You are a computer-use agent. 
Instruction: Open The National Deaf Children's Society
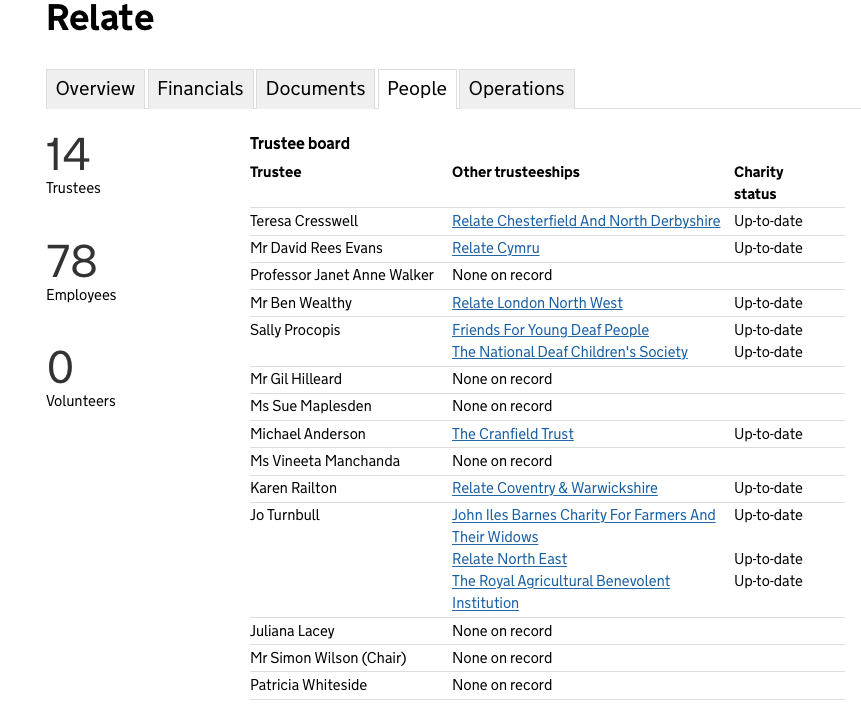569,352
